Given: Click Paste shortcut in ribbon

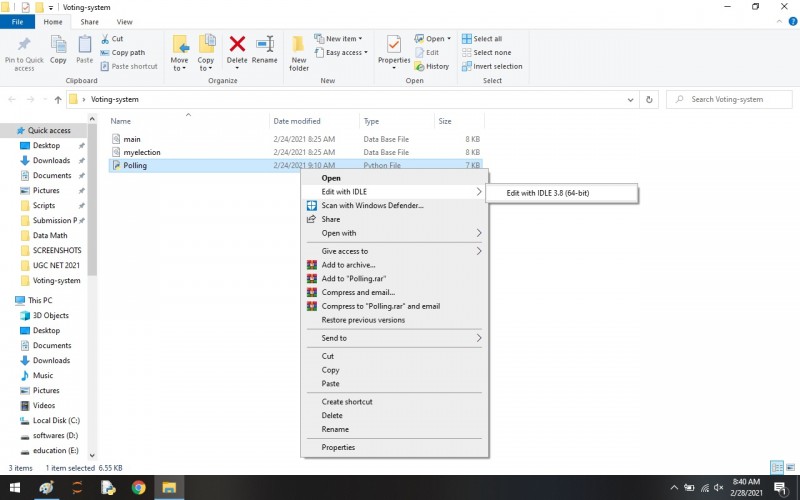Looking at the screenshot, I should pyautogui.click(x=130, y=66).
